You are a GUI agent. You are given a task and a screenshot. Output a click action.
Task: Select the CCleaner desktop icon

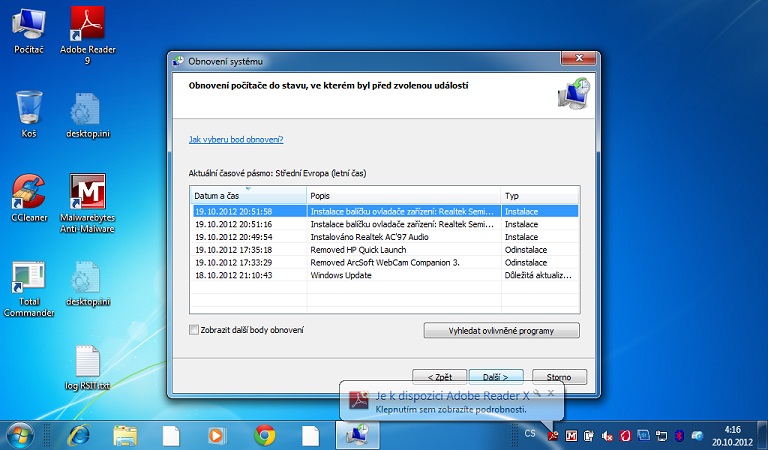(x=29, y=192)
